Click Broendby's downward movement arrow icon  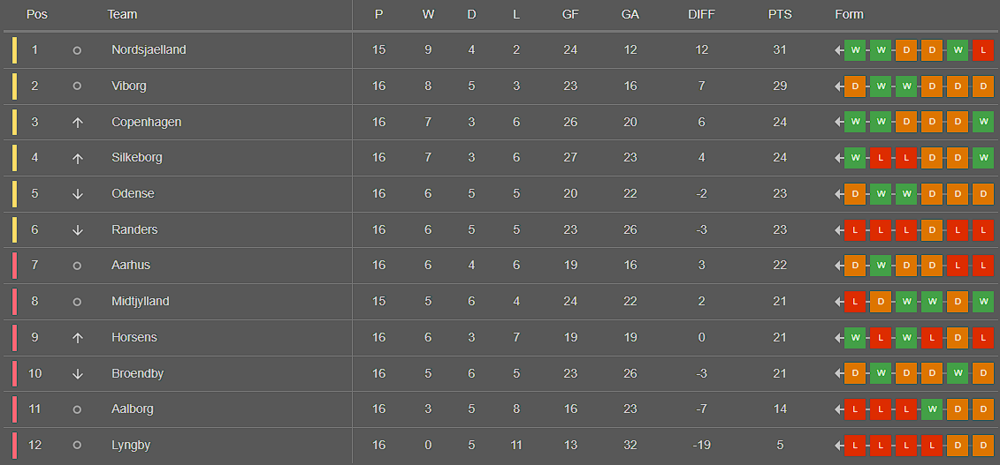pos(77,374)
